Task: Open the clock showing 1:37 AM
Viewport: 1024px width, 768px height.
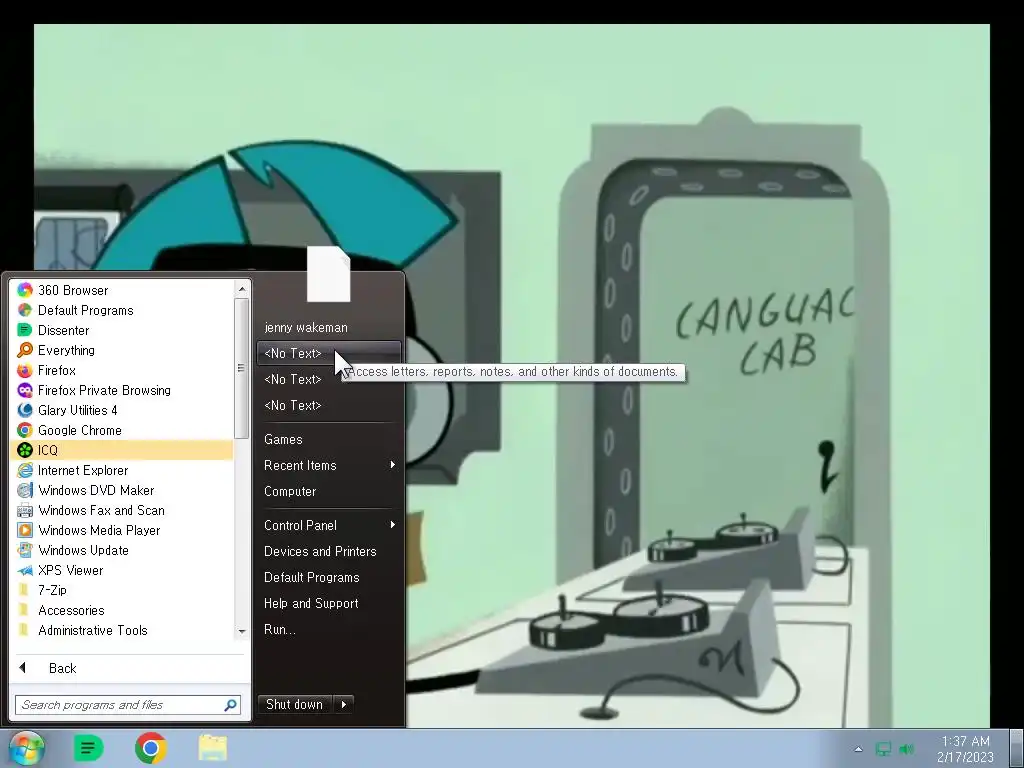Action: [x=965, y=749]
